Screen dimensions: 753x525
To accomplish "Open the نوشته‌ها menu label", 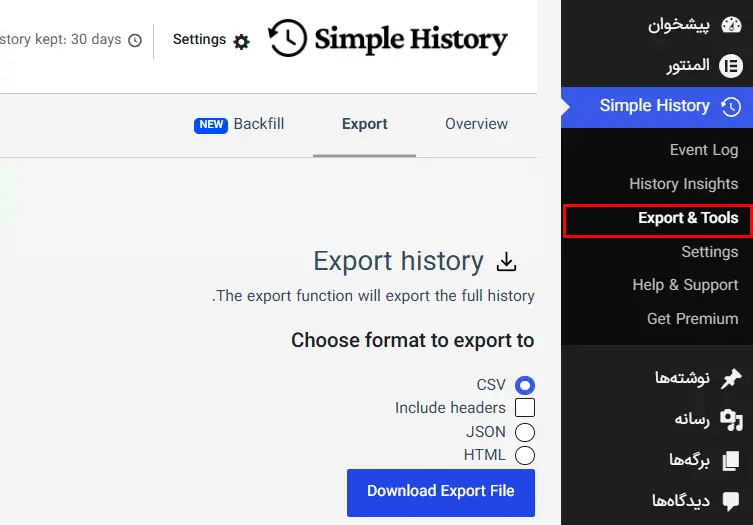I will [x=682, y=378].
